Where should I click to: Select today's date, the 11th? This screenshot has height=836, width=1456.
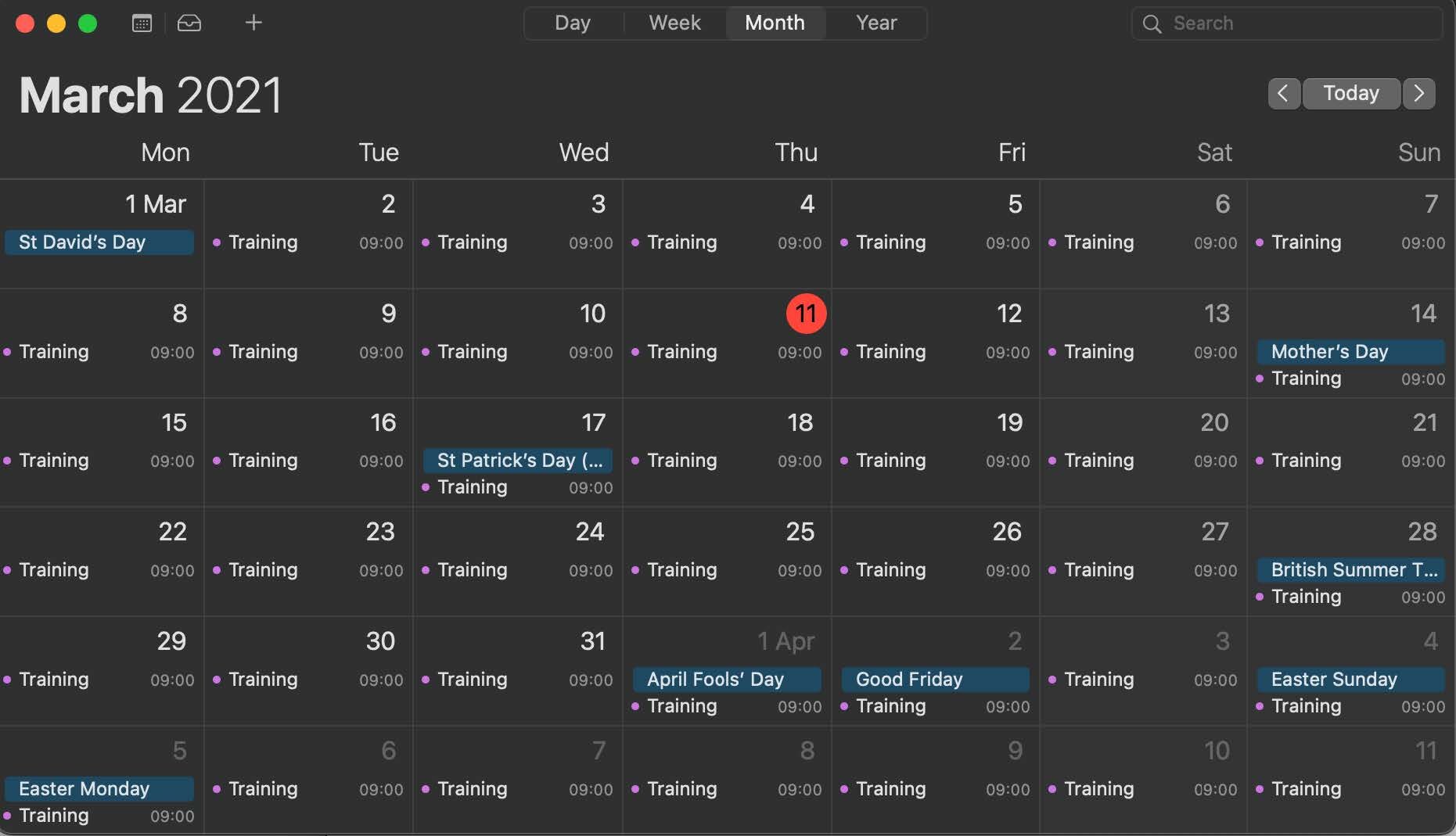(806, 314)
